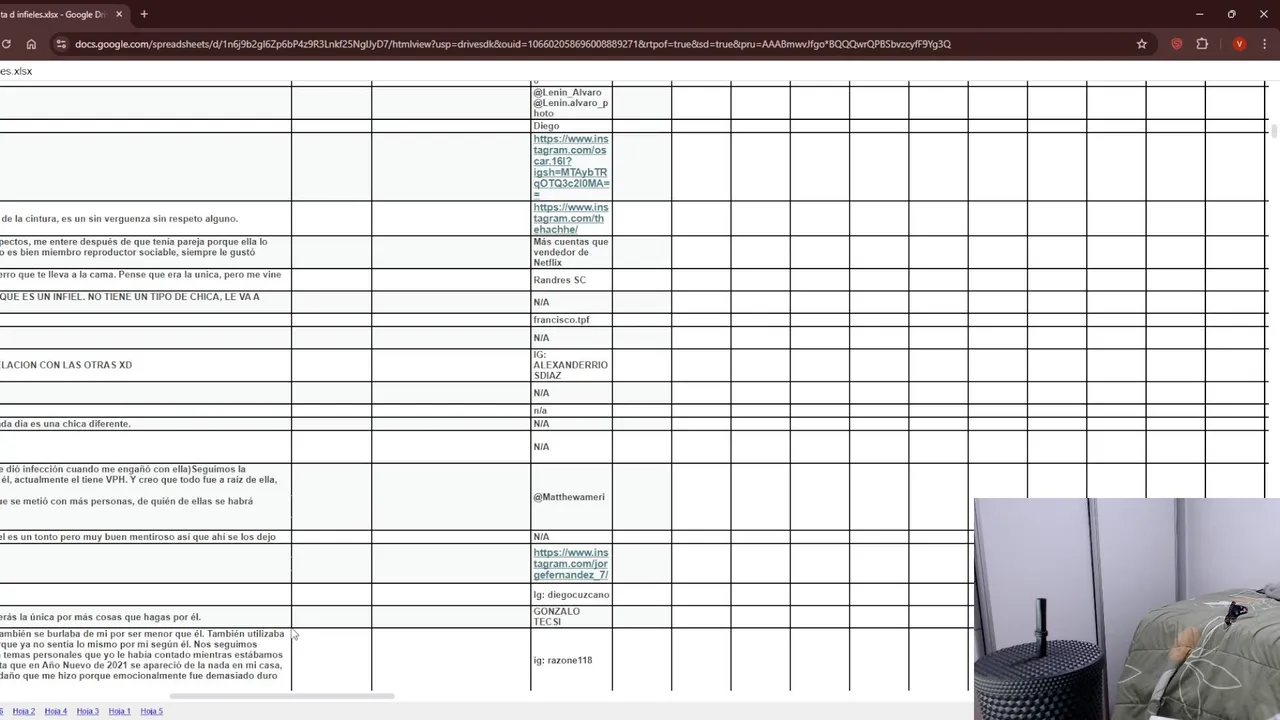The image size is (1280, 720).
Task: Open the instagram.com/jorgefernandez_7 link
Action: pyautogui.click(x=570, y=564)
